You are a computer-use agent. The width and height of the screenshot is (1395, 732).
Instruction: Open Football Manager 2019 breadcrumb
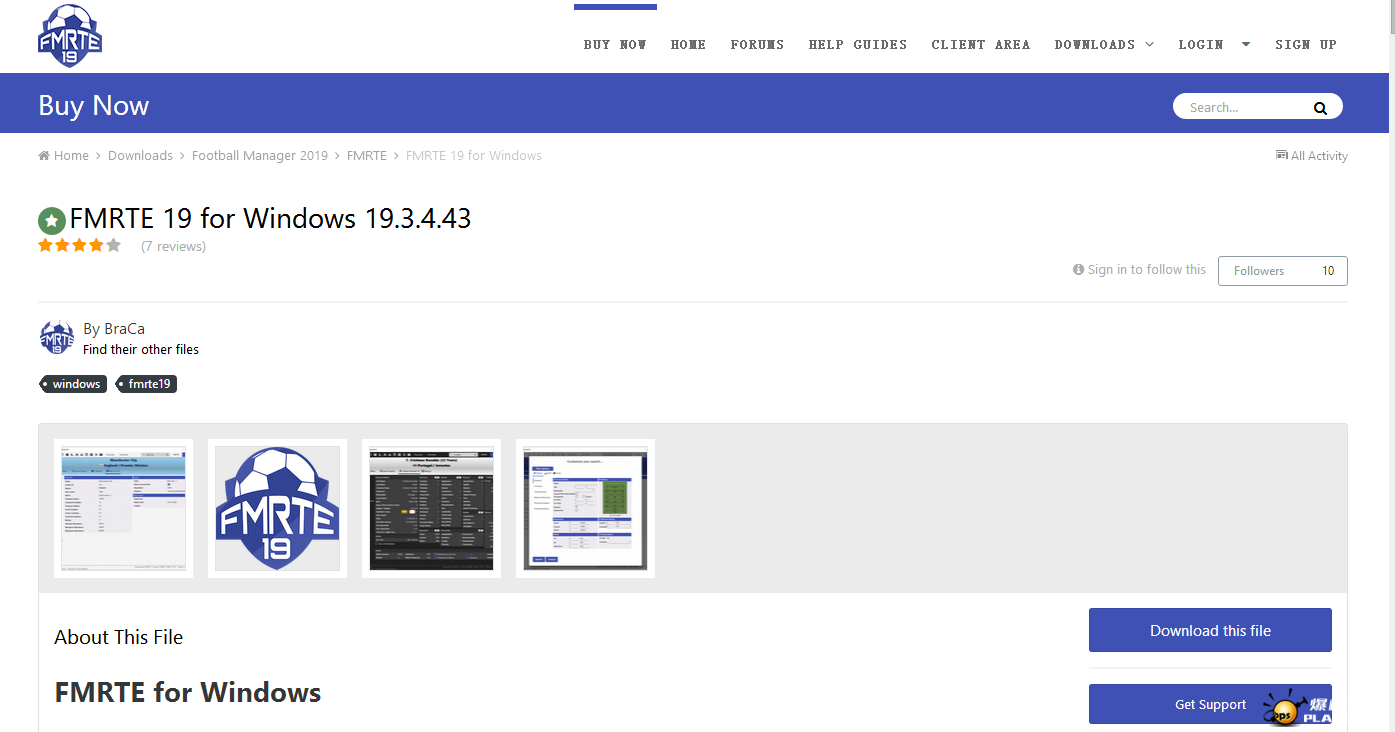(x=260, y=155)
